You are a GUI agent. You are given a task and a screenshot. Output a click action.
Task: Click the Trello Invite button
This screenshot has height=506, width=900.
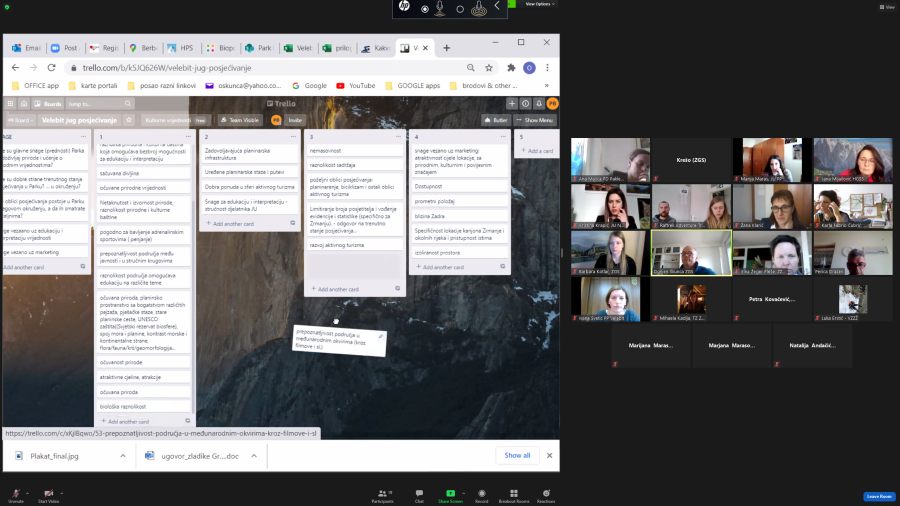pyautogui.click(x=295, y=120)
